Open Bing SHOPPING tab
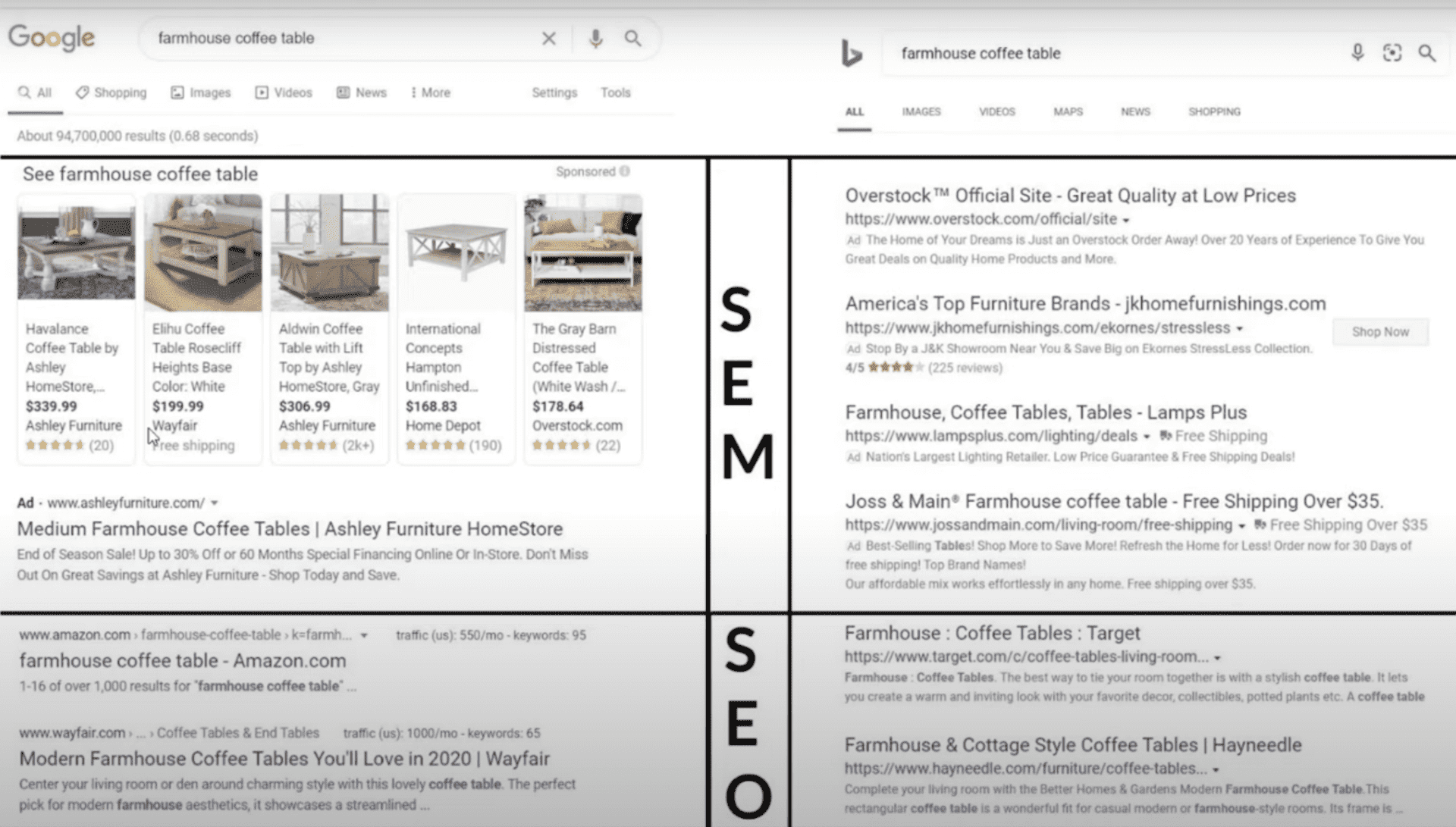1456x827 pixels. click(x=1214, y=111)
